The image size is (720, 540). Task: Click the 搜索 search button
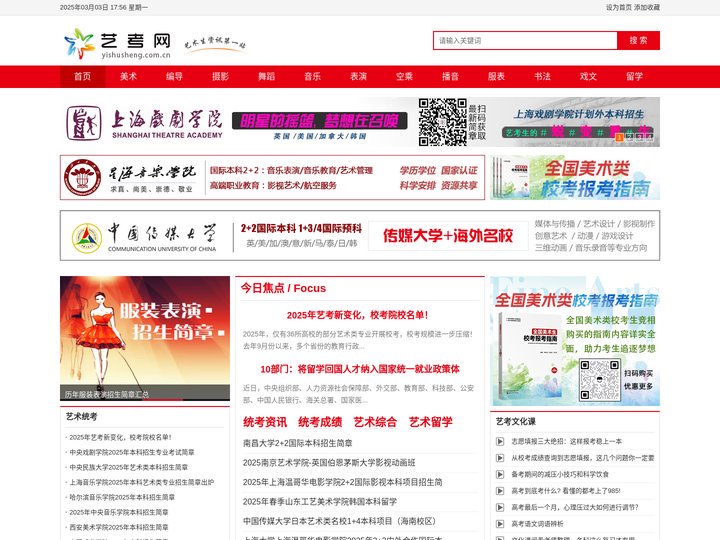click(x=638, y=40)
